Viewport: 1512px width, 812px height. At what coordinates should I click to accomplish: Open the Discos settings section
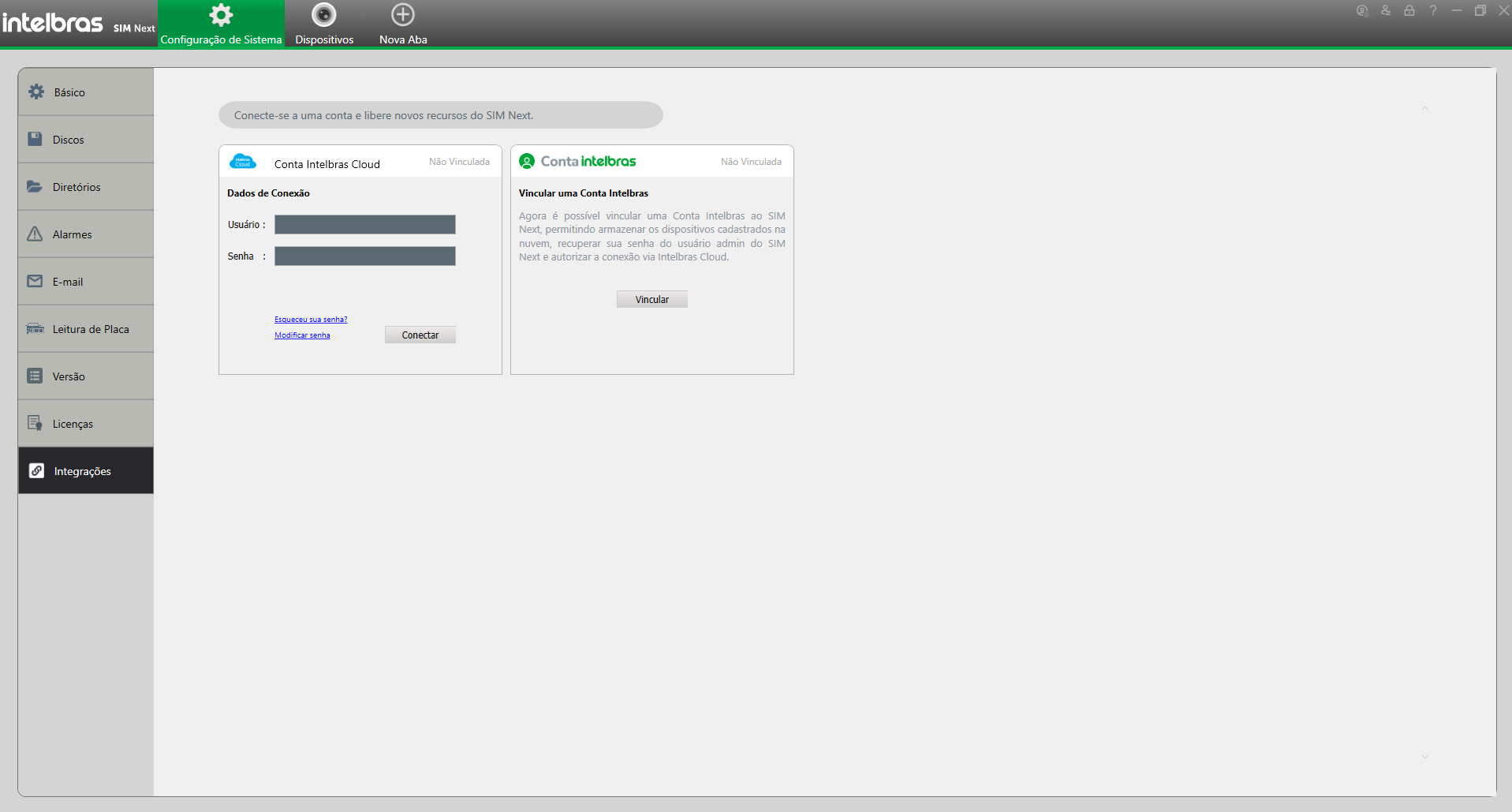coord(86,140)
